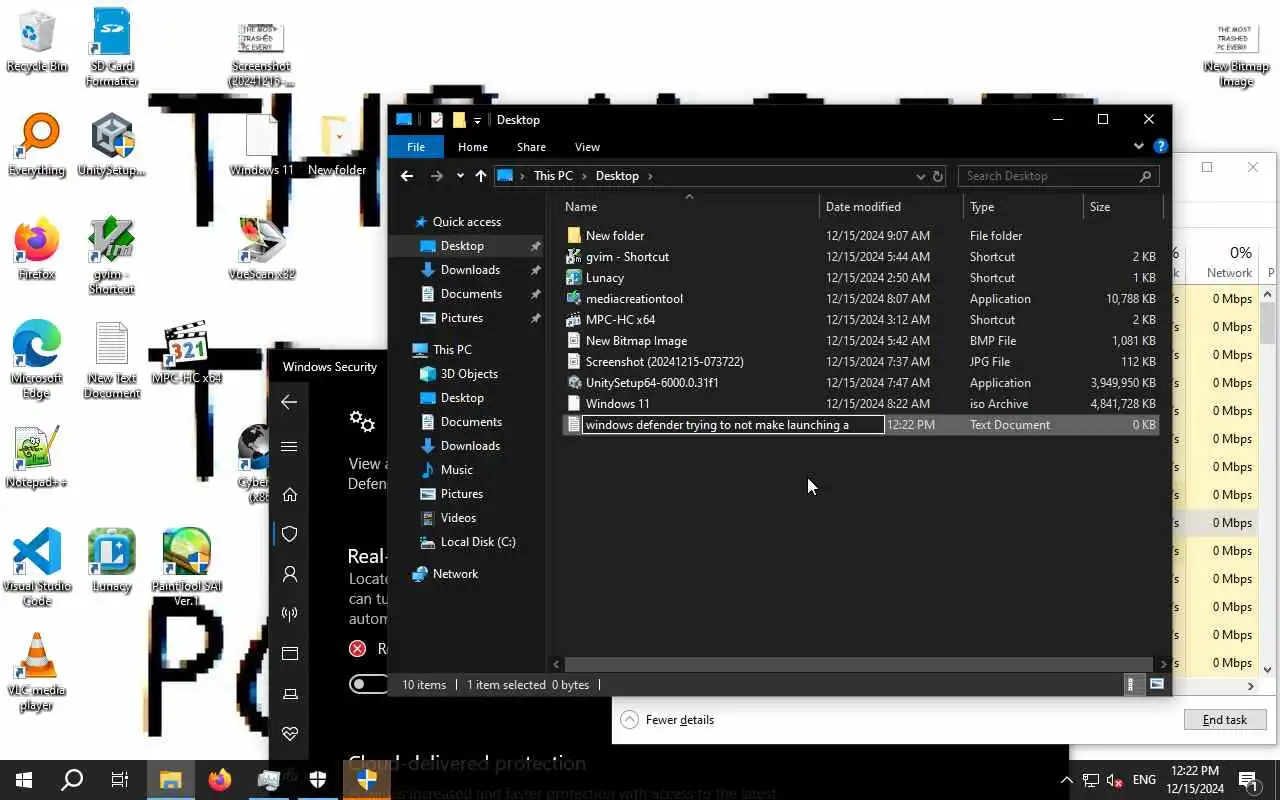This screenshot has width=1280, height=800.
Task: Go up one folder level
Action: [481, 176]
